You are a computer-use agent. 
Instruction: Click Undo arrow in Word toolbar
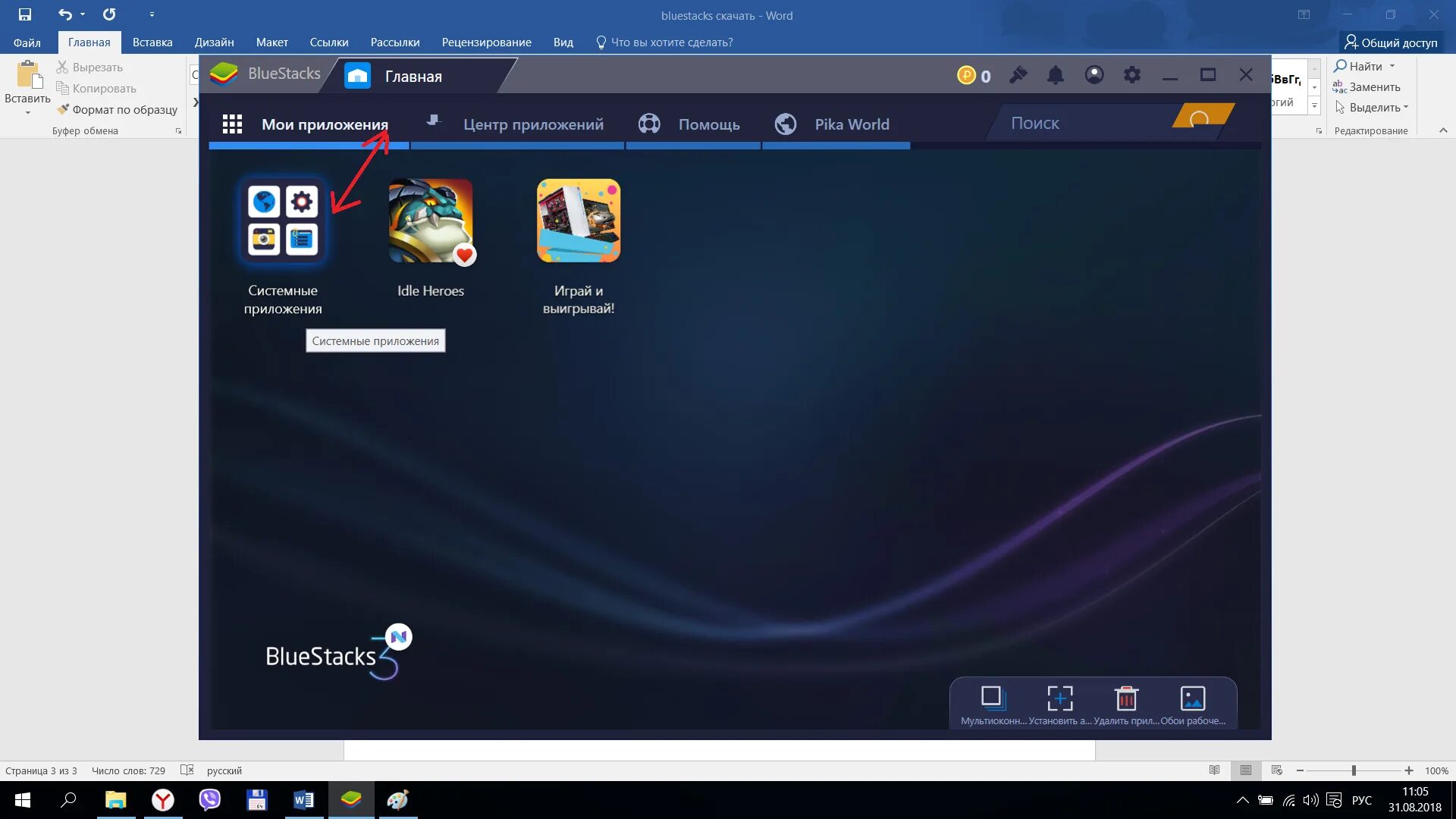(65, 14)
